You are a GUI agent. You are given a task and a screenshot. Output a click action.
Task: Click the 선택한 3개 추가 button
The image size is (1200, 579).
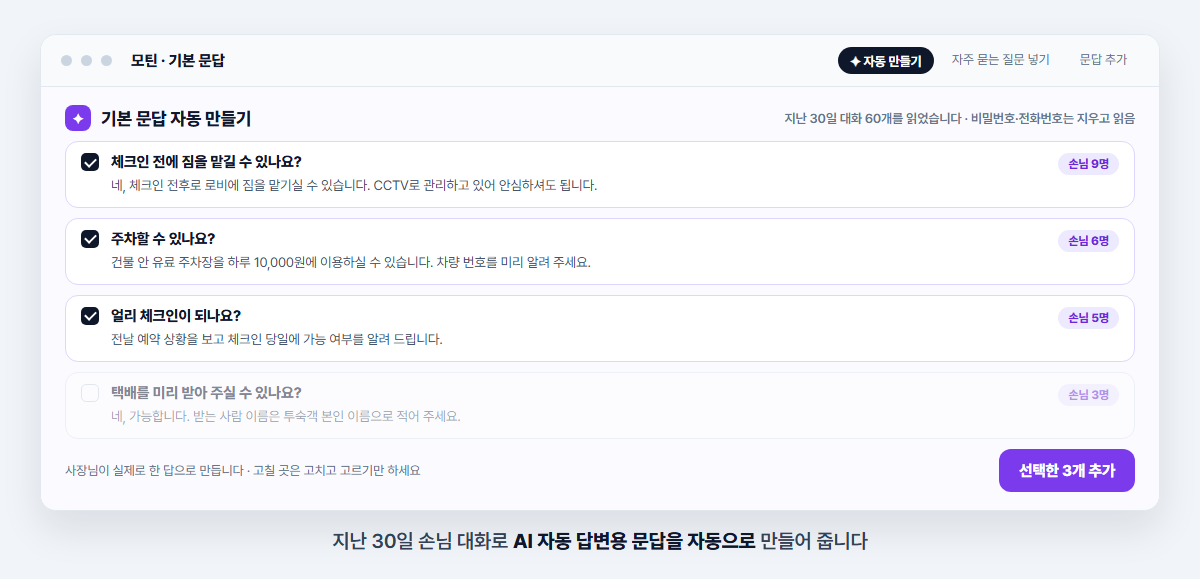pyautogui.click(x=1067, y=470)
